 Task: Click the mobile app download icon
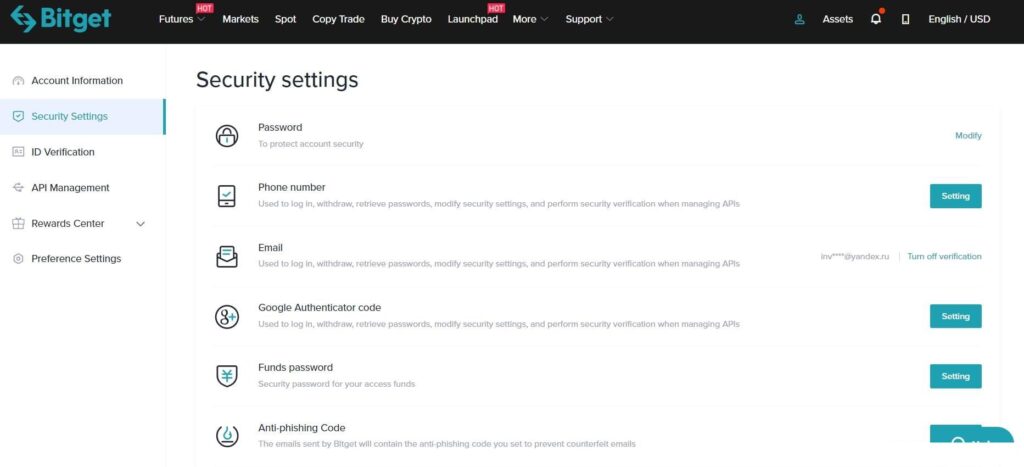click(x=905, y=20)
